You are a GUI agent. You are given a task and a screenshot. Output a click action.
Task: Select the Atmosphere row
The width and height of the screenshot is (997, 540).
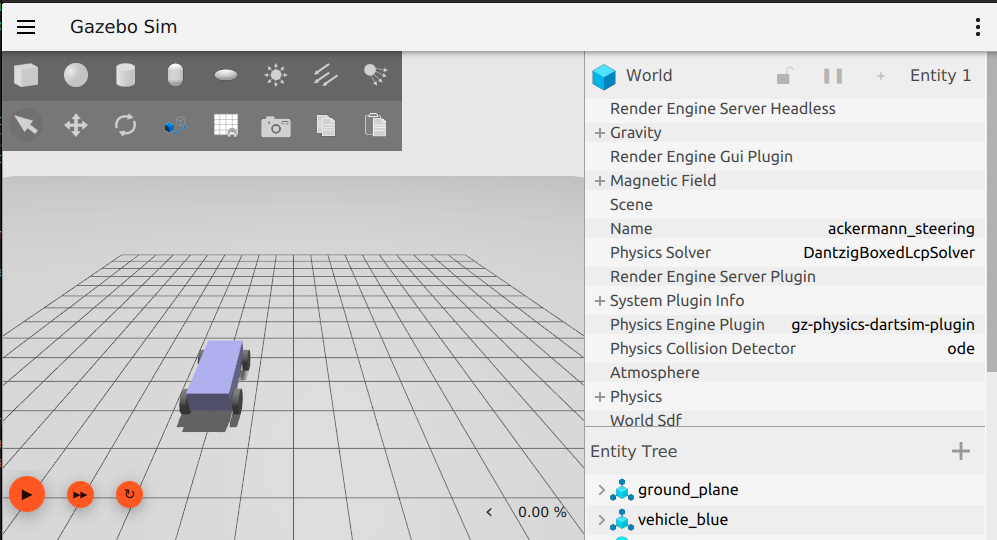click(x=785, y=373)
